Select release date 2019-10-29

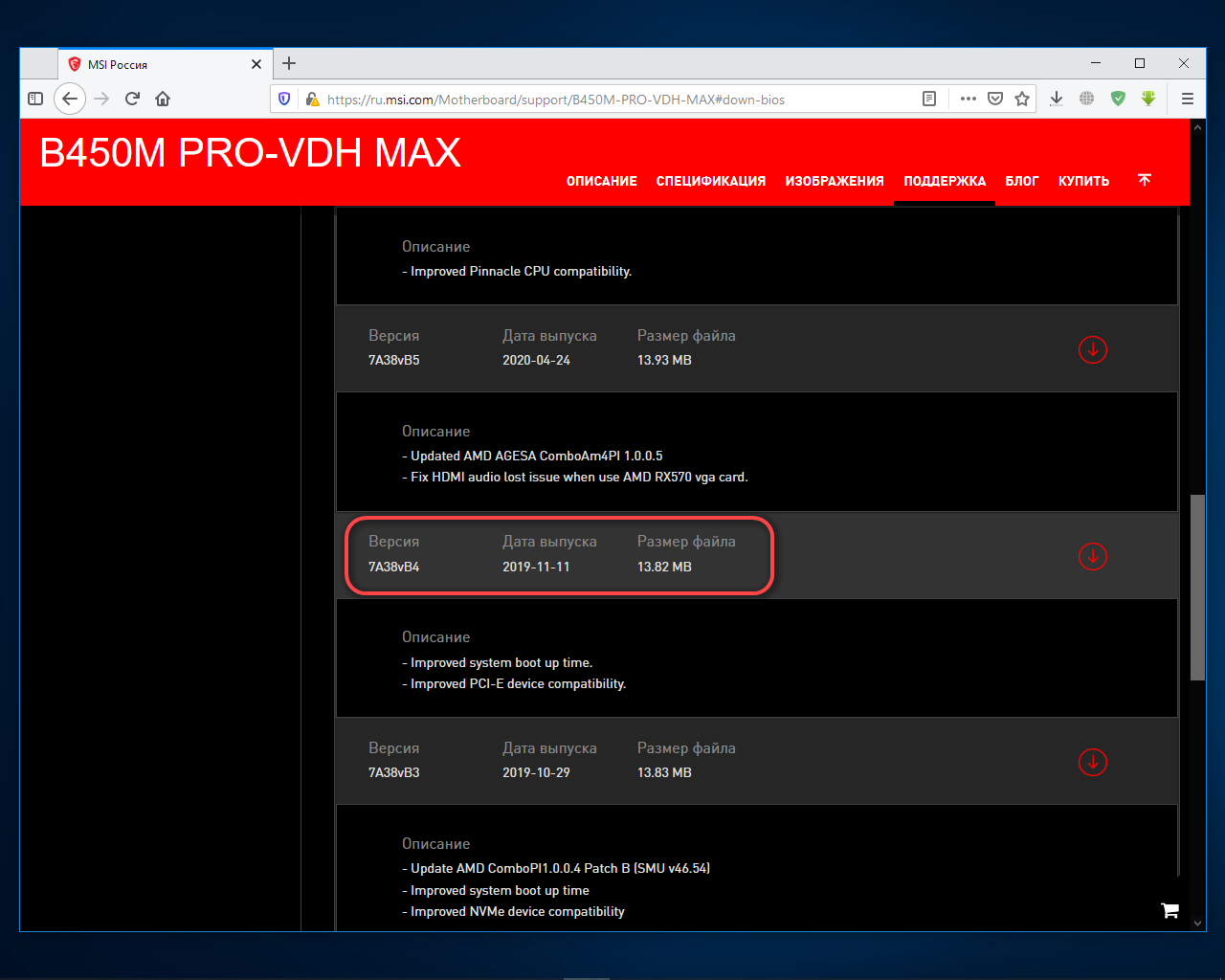pos(536,772)
